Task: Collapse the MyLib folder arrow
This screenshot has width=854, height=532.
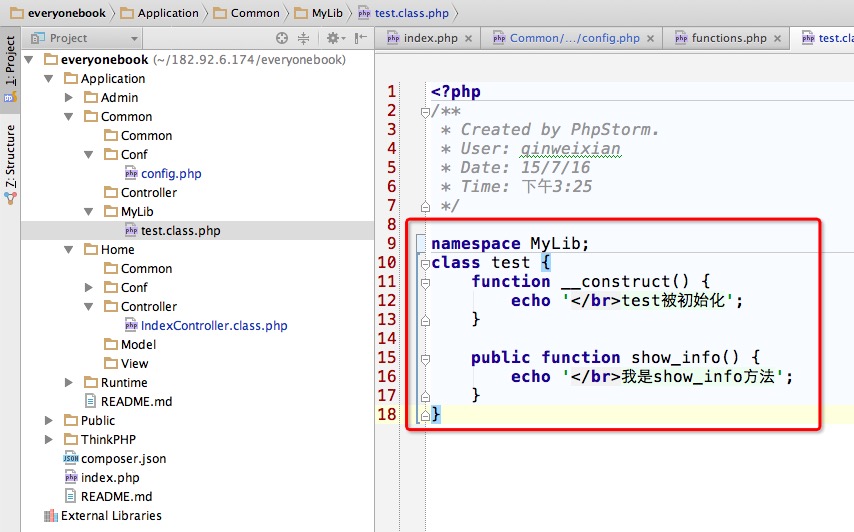Action: 89,211
